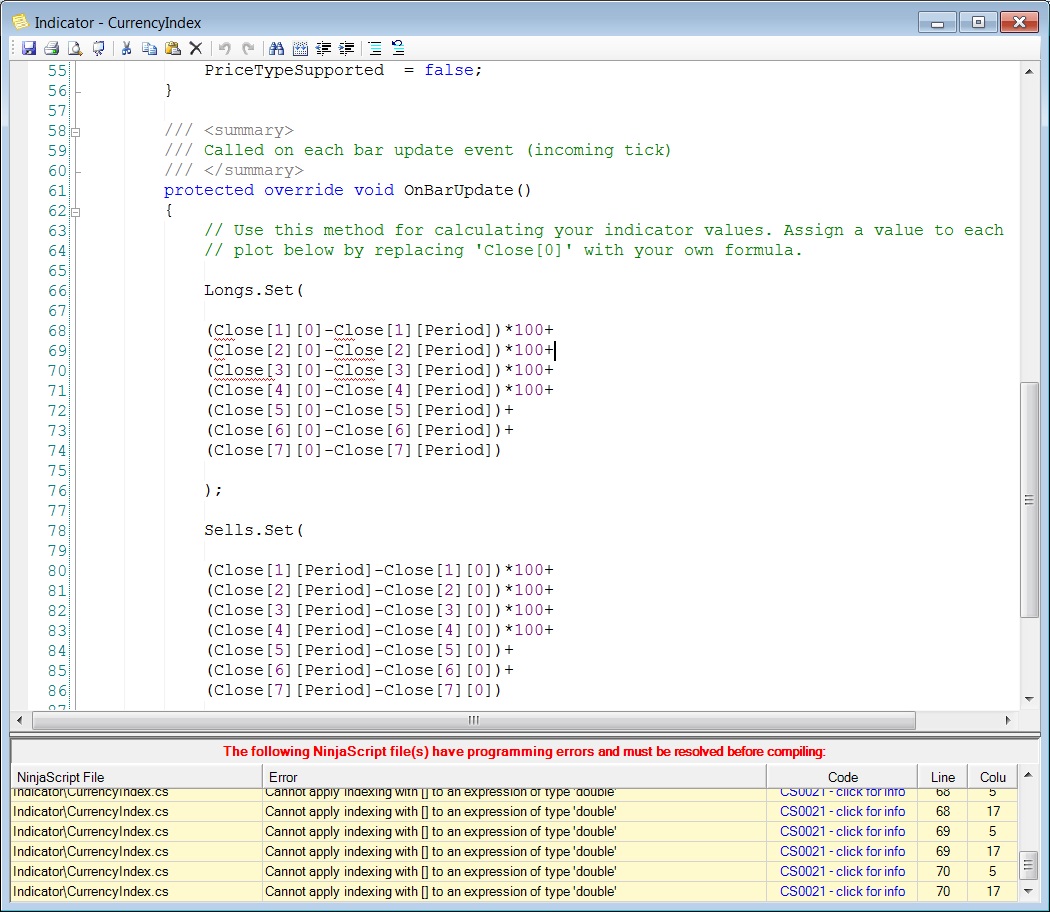Image resolution: width=1050 pixels, height=912 pixels.
Task: Select error message text for line 68 column 17
Action: click(441, 812)
